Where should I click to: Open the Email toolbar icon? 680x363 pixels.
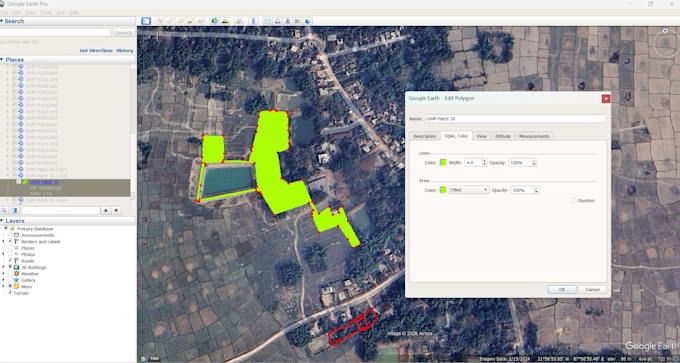pos(268,21)
